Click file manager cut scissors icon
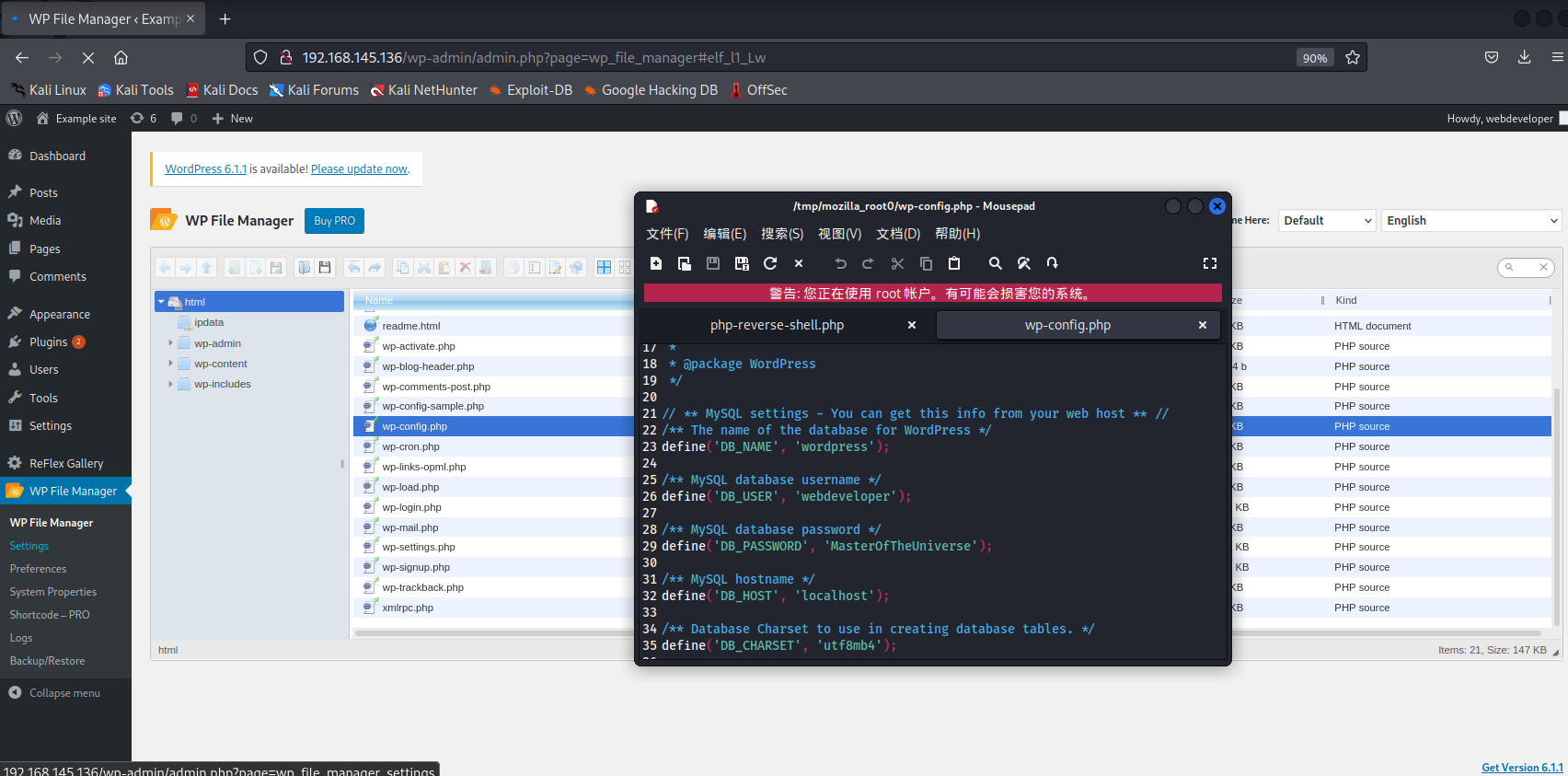Viewport: 1568px width, 776px height. click(424, 268)
